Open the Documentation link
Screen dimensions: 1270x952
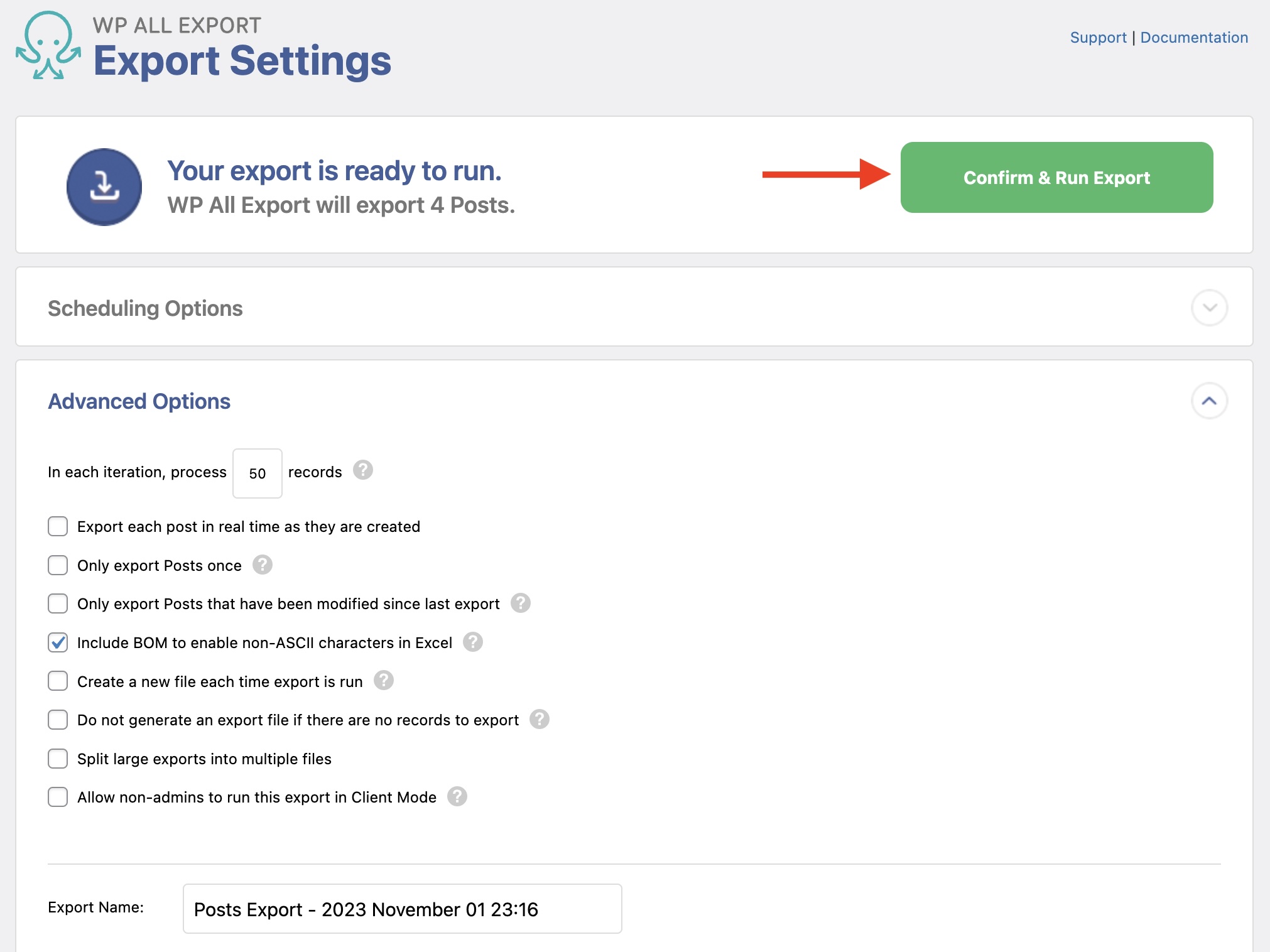(x=1194, y=37)
